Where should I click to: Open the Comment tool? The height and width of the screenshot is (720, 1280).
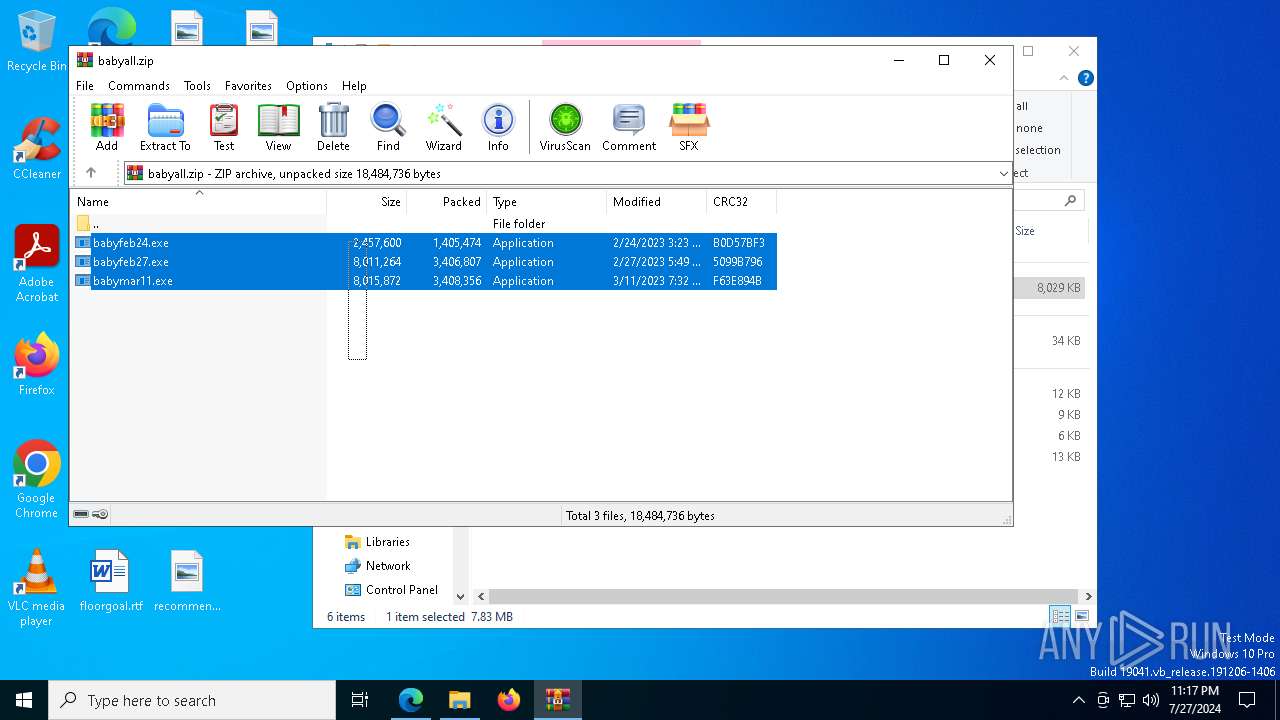coord(629,127)
